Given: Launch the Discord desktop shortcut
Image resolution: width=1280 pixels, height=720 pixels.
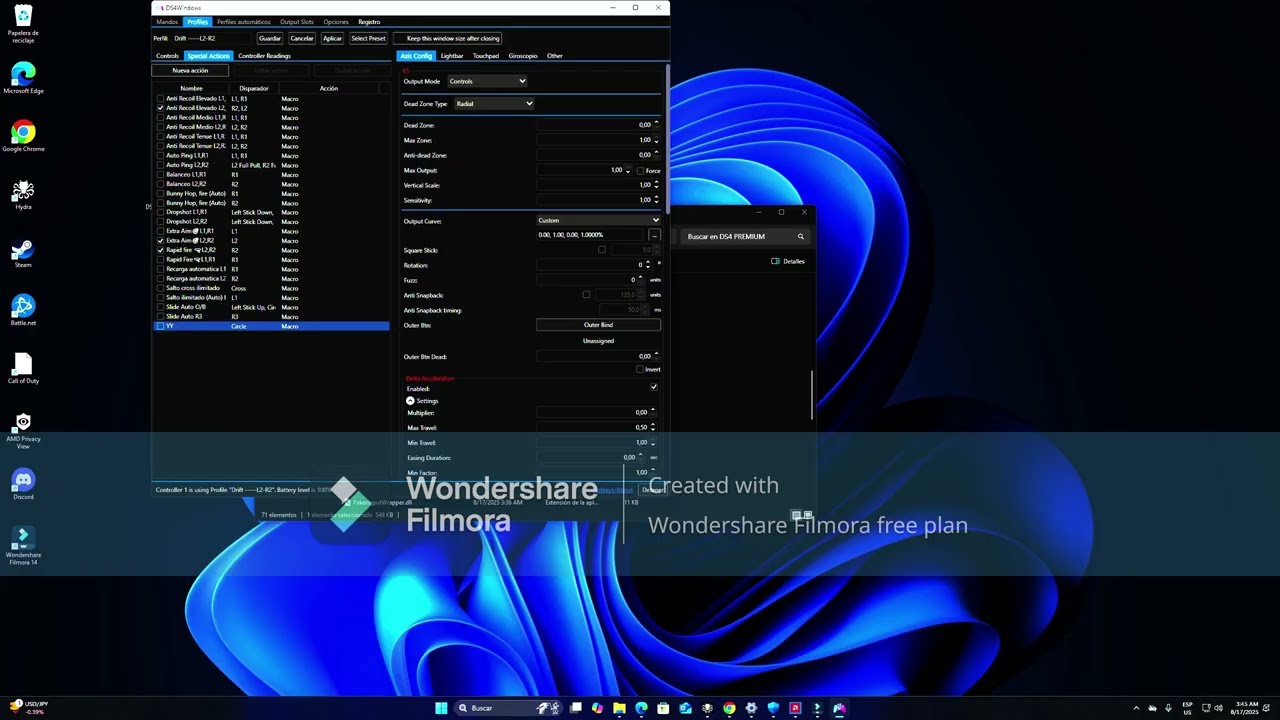Looking at the screenshot, I should click(23, 485).
